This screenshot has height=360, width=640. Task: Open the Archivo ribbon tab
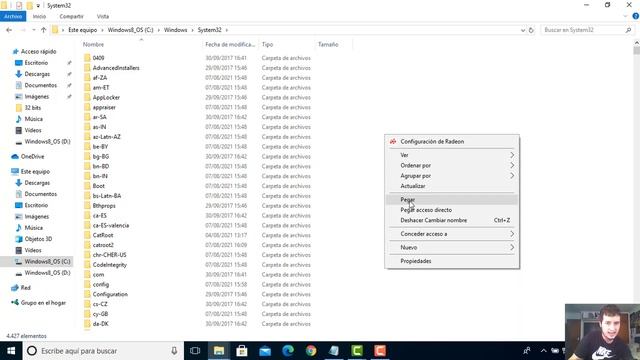click(13, 16)
